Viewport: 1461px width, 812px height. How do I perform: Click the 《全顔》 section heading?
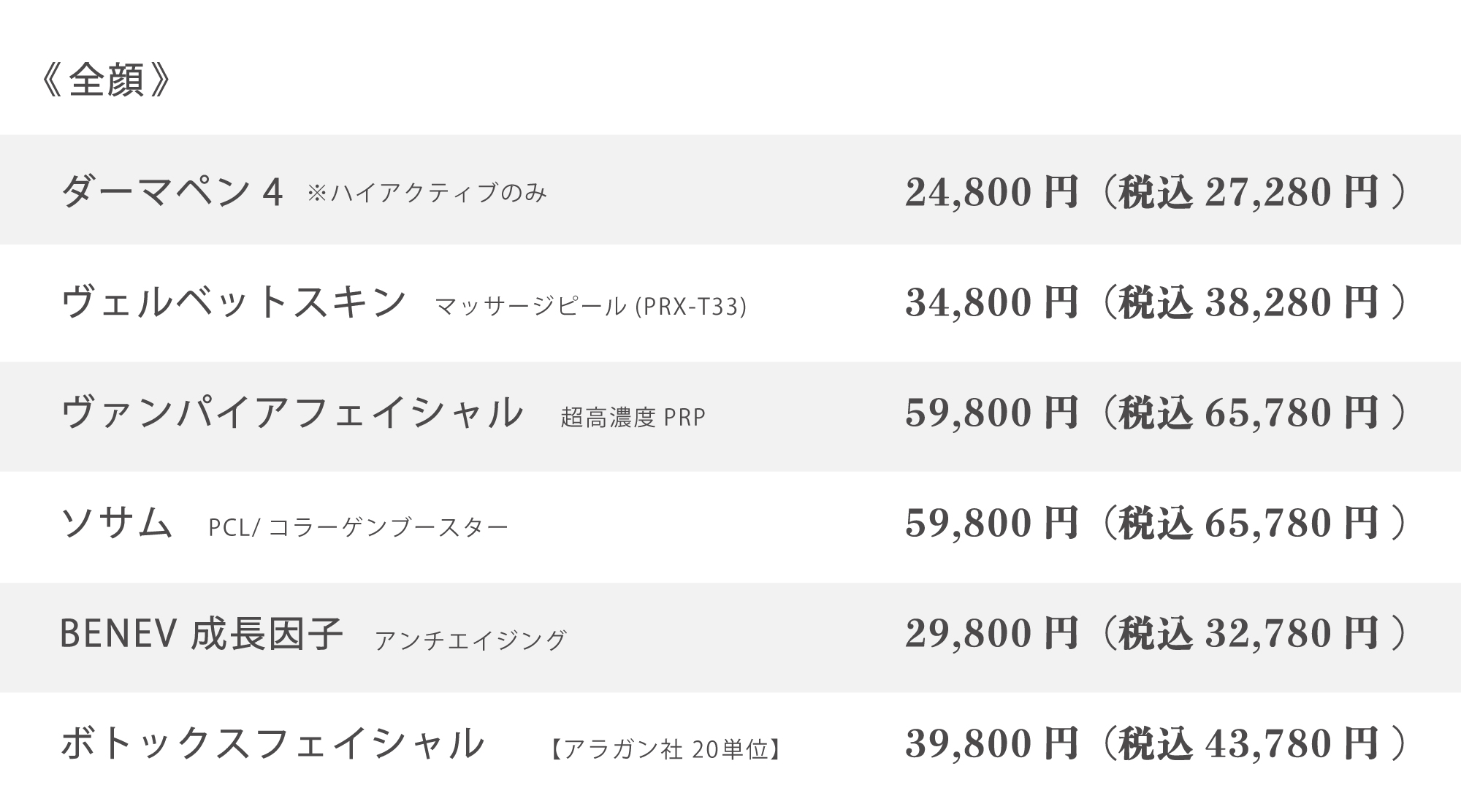point(107,80)
